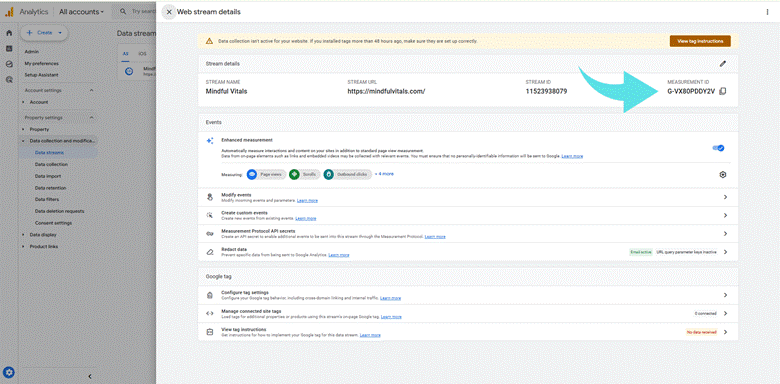Open Configure tag settings chevron
The height and width of the screenshot is (384, 780).
[725, 295]
